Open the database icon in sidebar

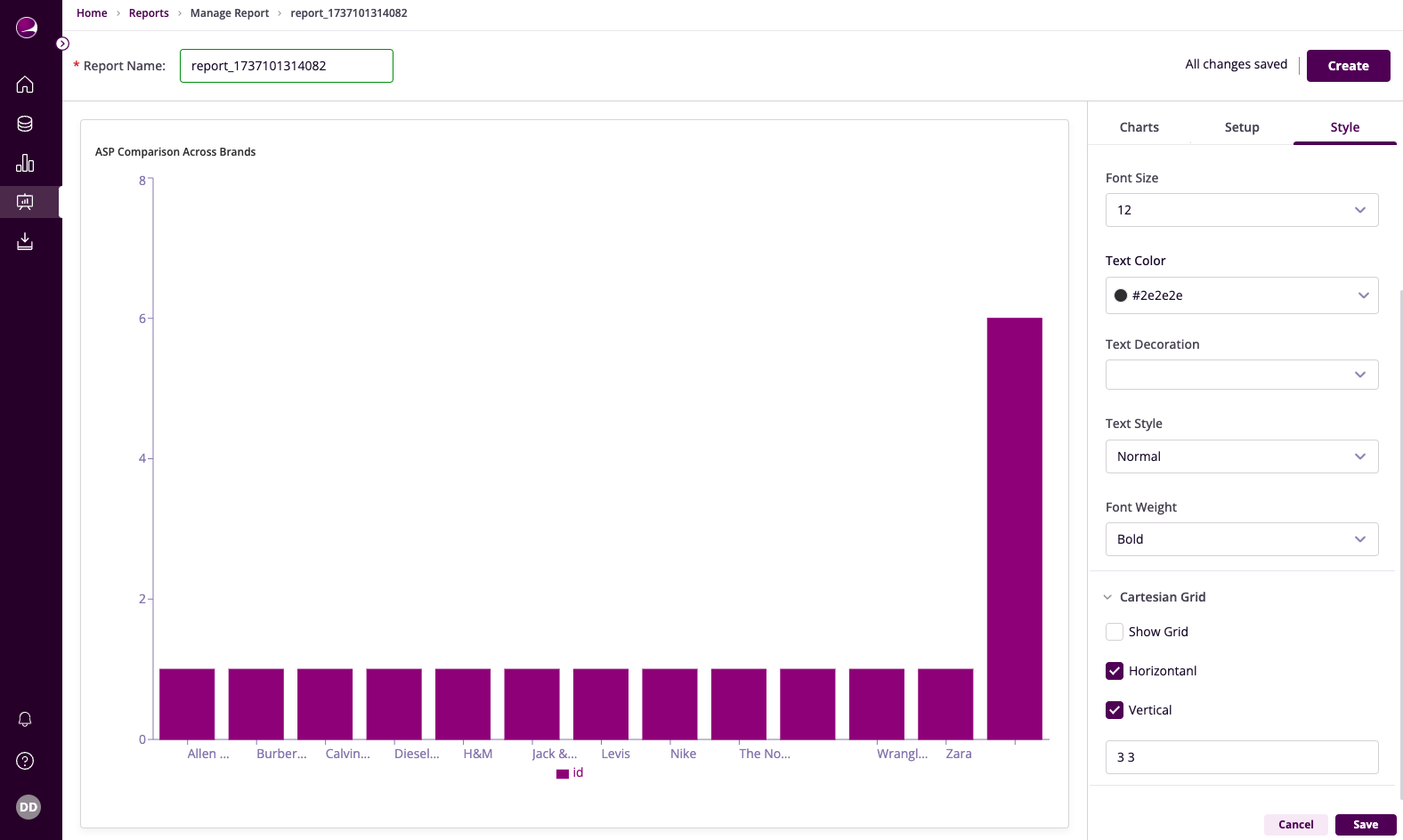pos(25,124)
